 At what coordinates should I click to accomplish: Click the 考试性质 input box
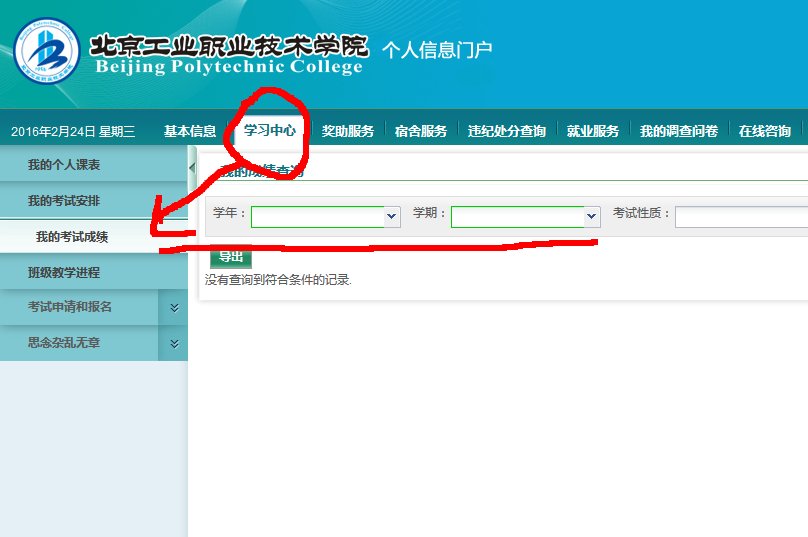(x=742, y=216)
